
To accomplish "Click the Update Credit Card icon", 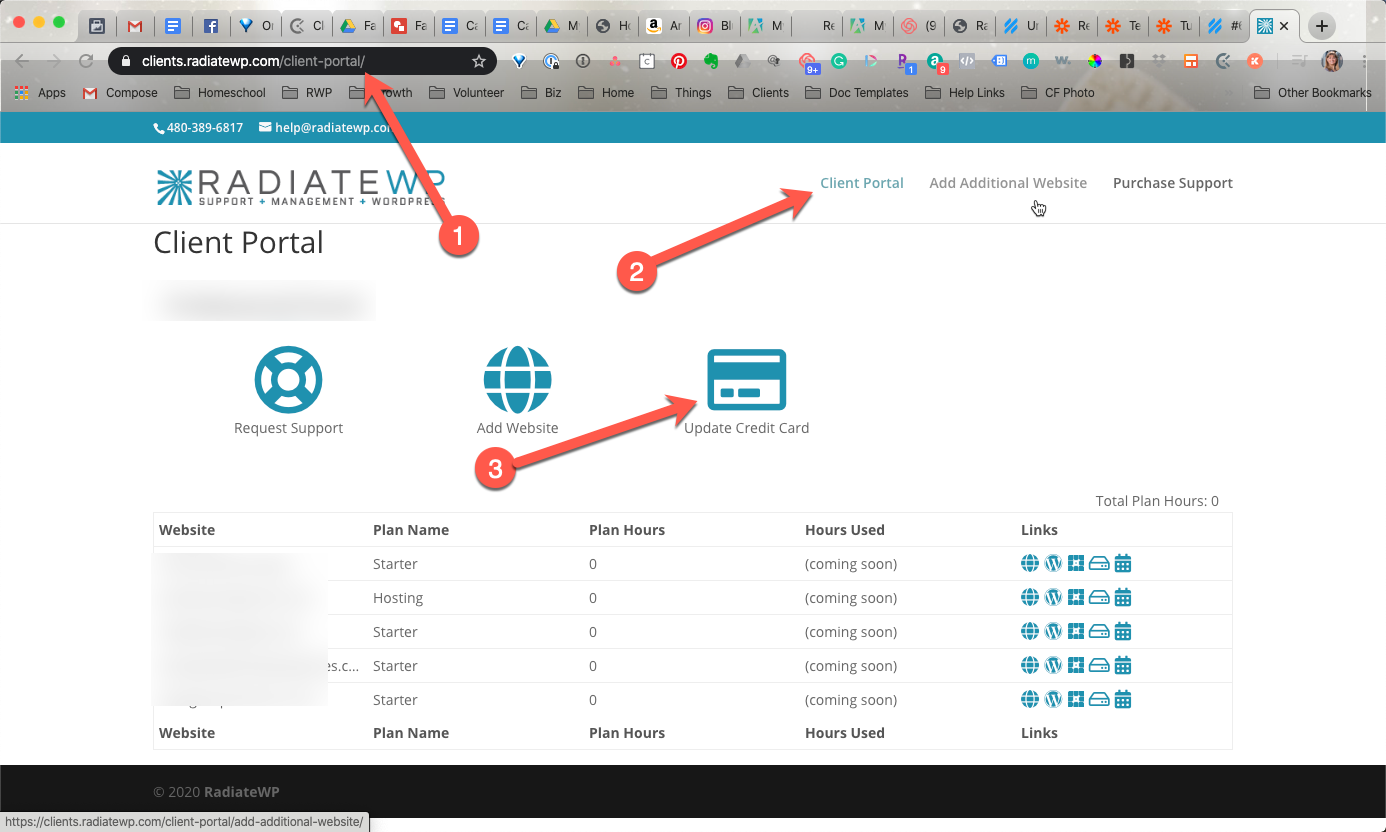I will [x=747, y=379].
